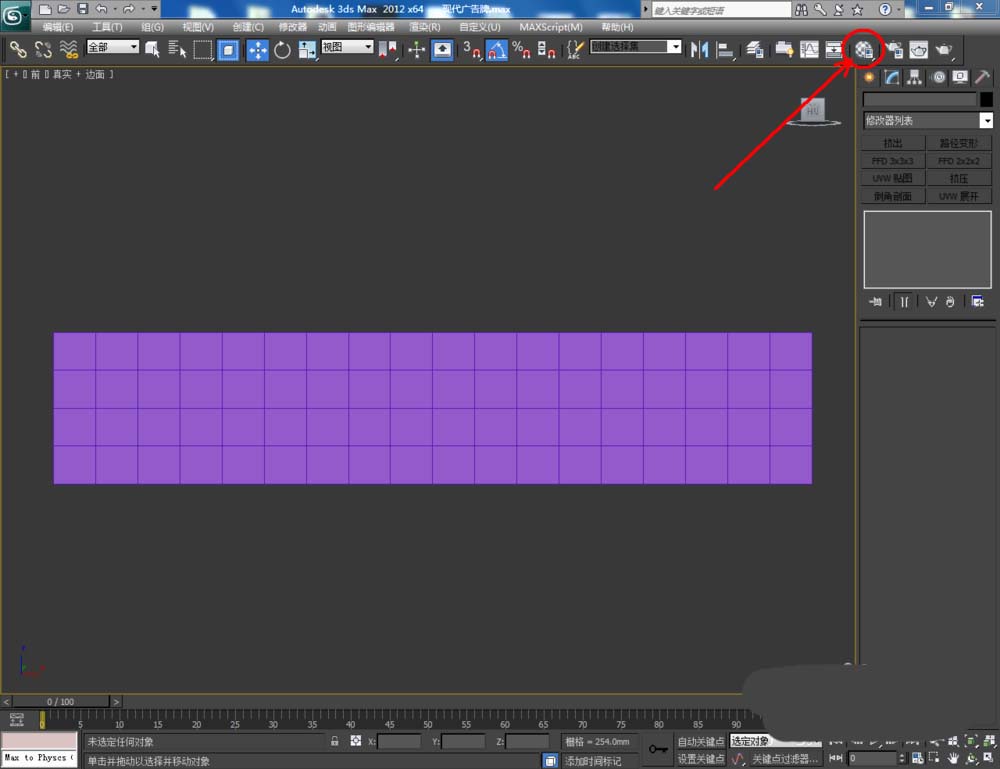Undo the last action with the Undo arrow
This screenshot has width=1000, height=769.
pos(101,9)
